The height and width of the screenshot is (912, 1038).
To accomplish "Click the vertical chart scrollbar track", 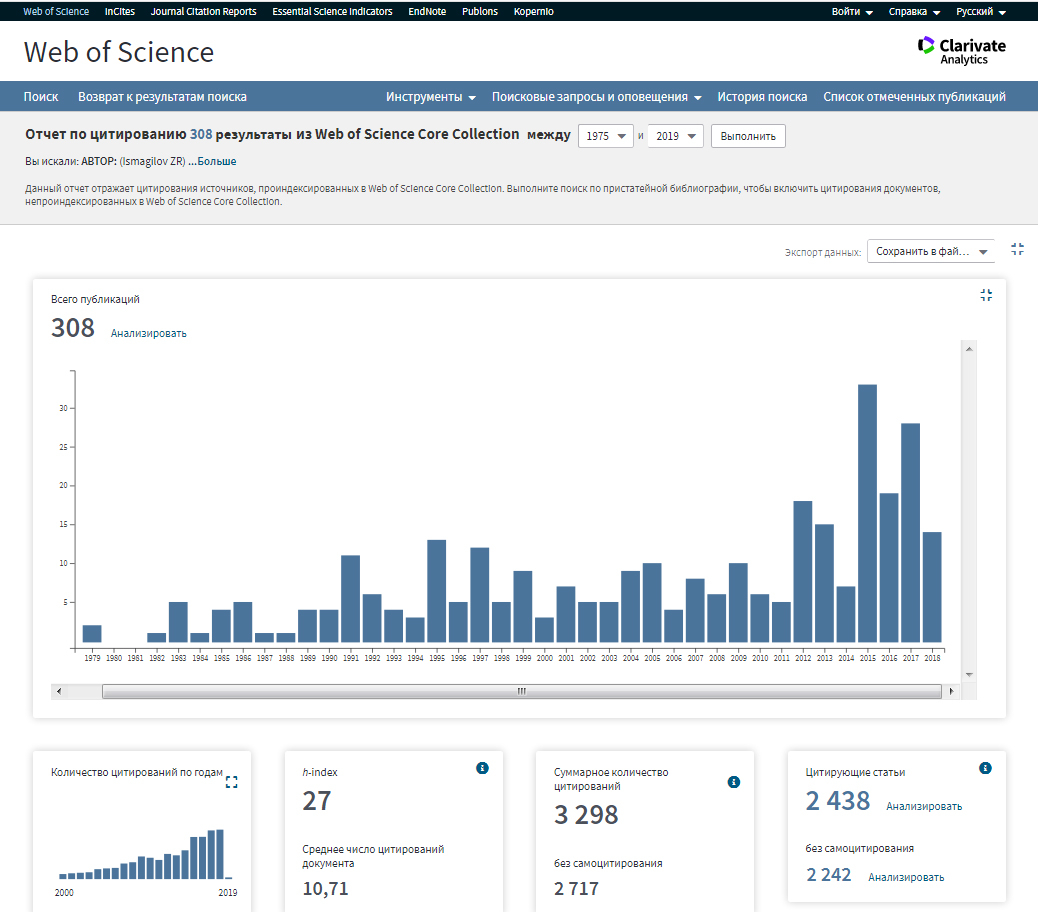I will (x=969, y=512).
